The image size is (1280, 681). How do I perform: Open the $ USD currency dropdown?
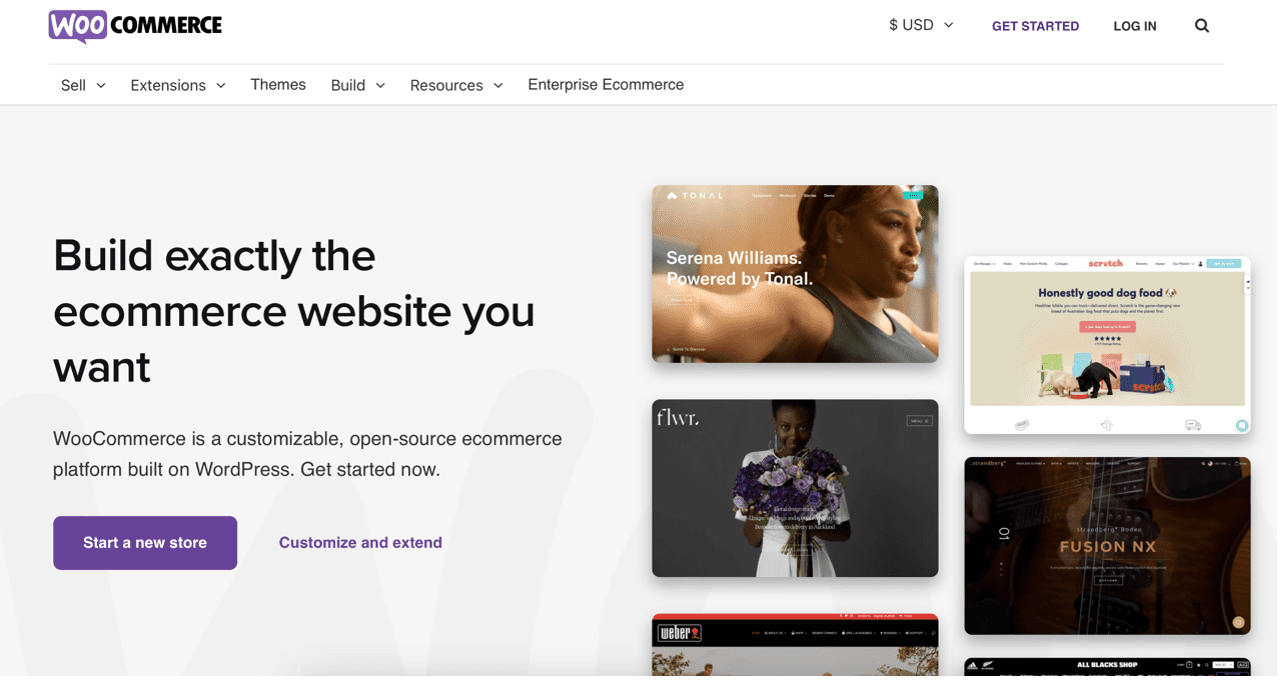pos(921,25)
